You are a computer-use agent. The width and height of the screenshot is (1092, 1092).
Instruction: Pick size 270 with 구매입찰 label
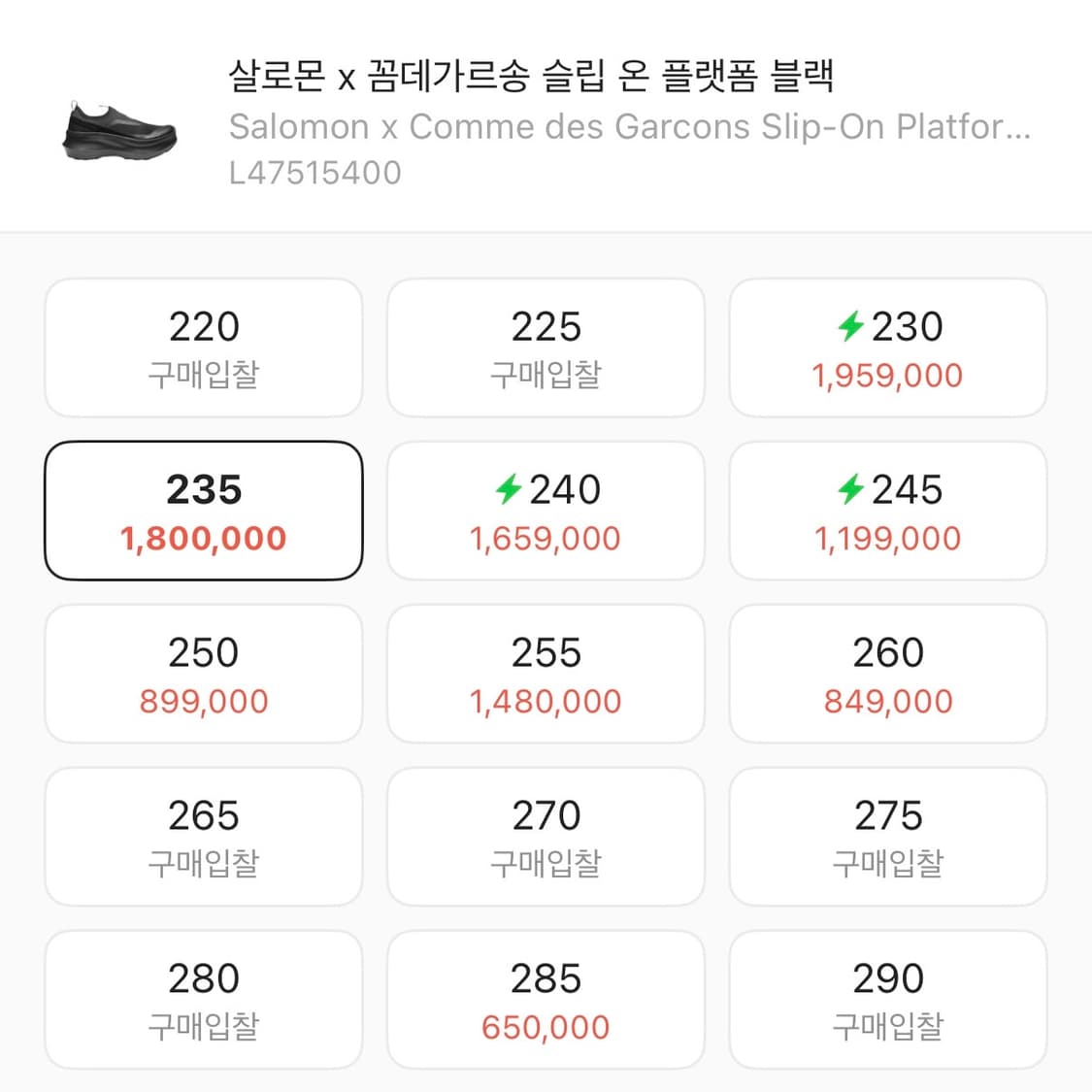[546, 836]
